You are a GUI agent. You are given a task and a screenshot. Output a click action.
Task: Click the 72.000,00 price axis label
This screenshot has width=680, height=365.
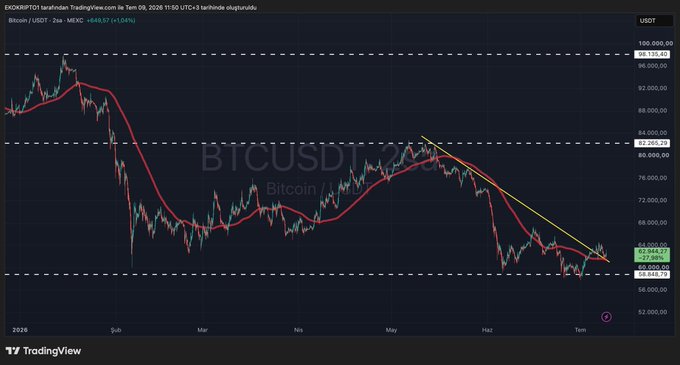(652, 200)
